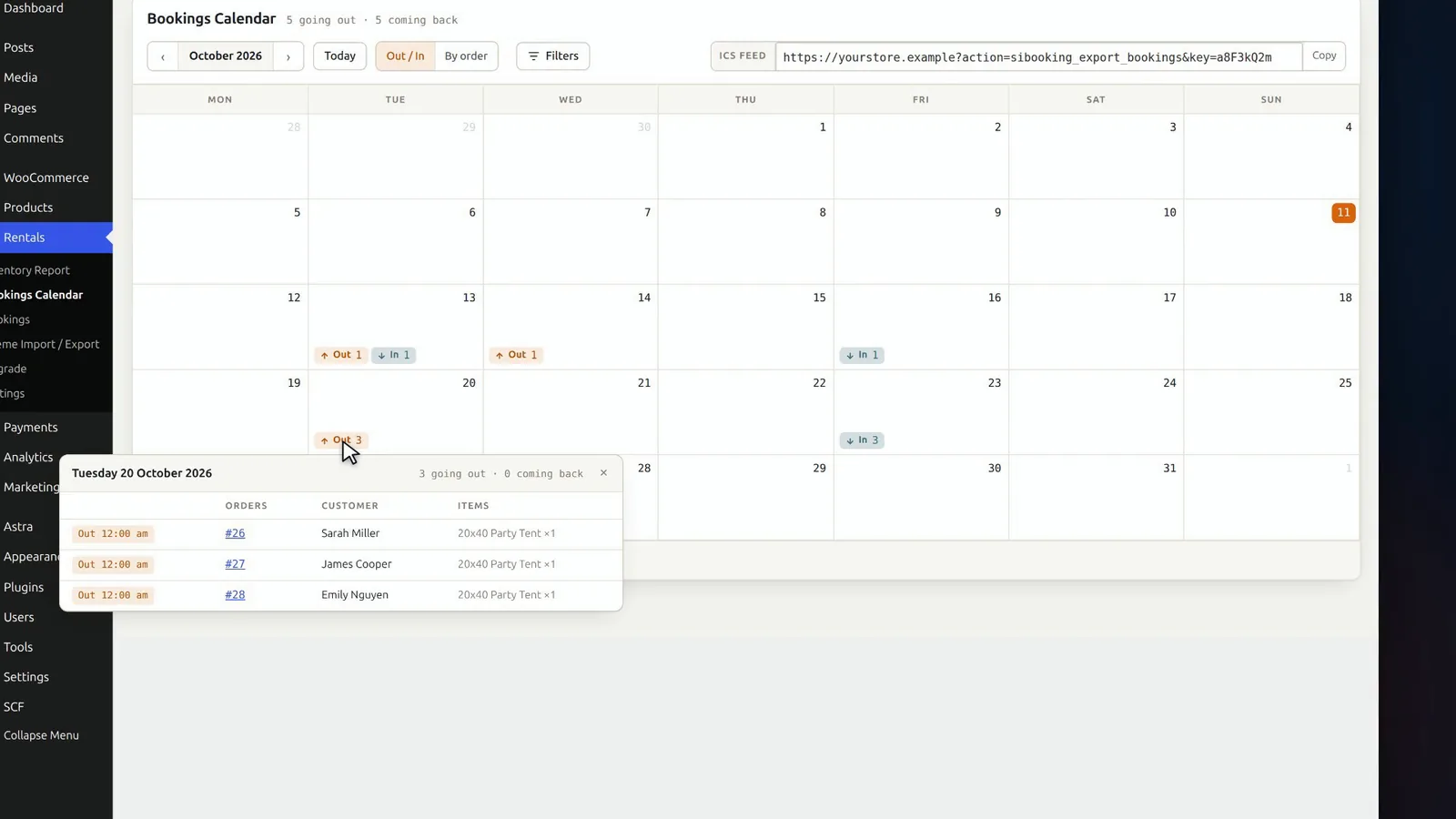1456x819 pixels.
Task: Open Users in the sidebar
Action: pos(19,617)
